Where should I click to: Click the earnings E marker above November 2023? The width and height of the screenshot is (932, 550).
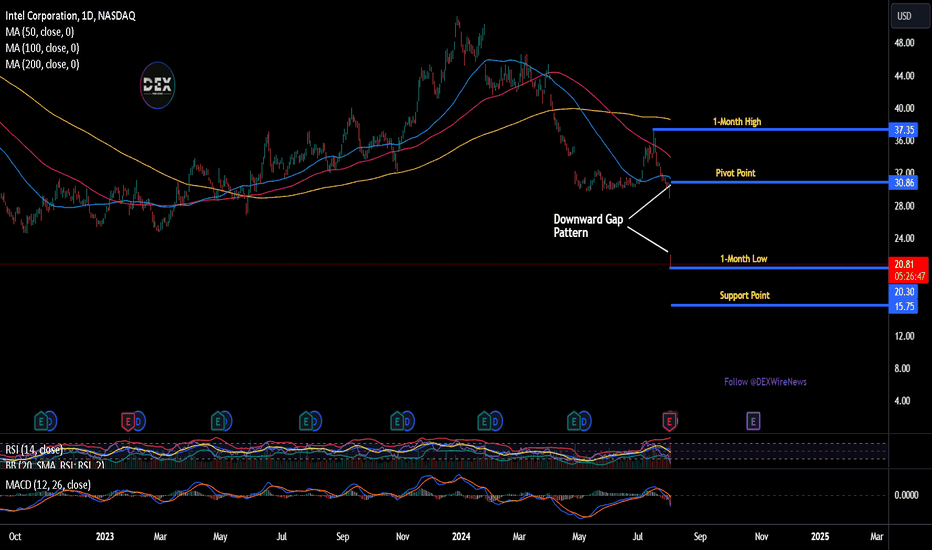[x=396, y=422]
